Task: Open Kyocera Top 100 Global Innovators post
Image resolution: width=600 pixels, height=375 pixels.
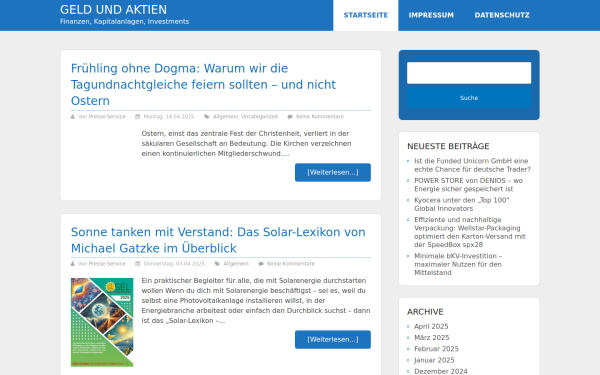Action: (x=461, y=204)
